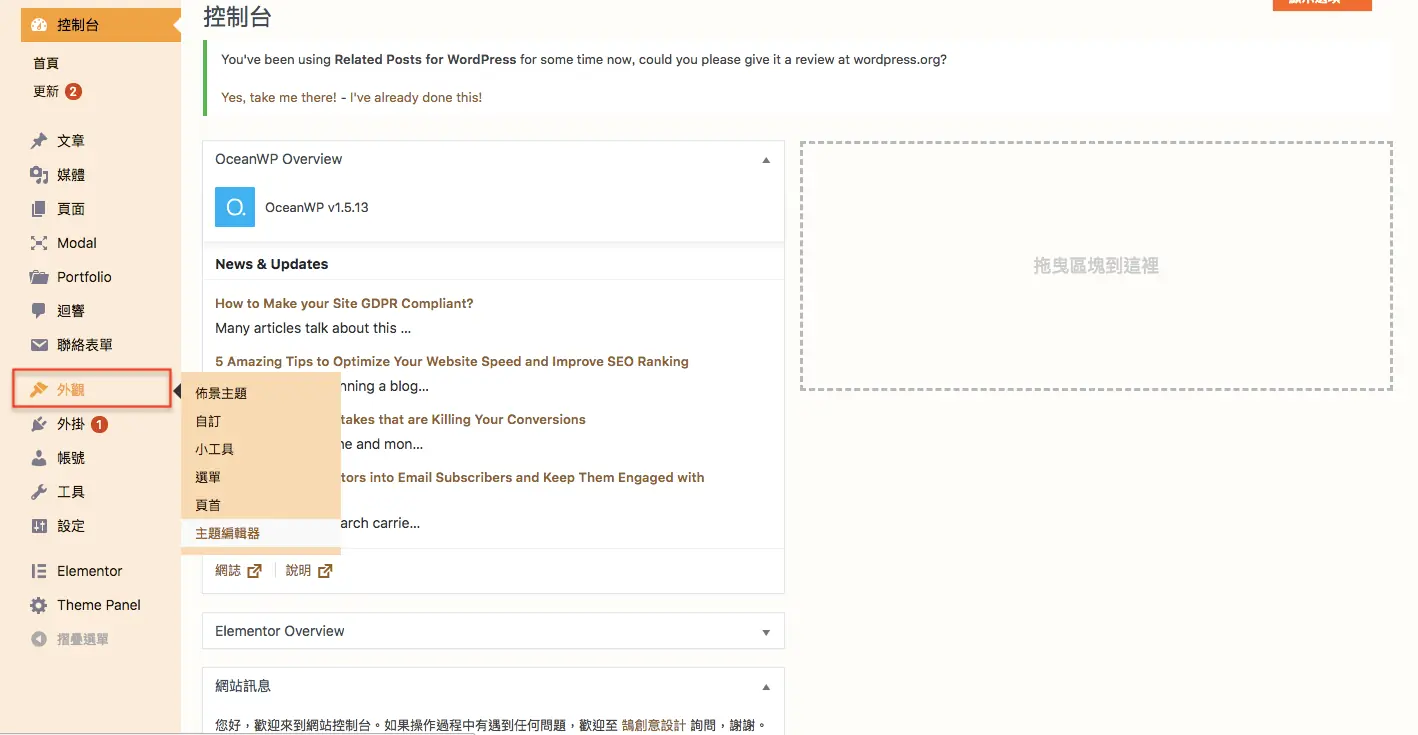Viewport: 1418px width, 735px height.
Task: Click the wrench icon for 工具
Action: coord(39,492)
